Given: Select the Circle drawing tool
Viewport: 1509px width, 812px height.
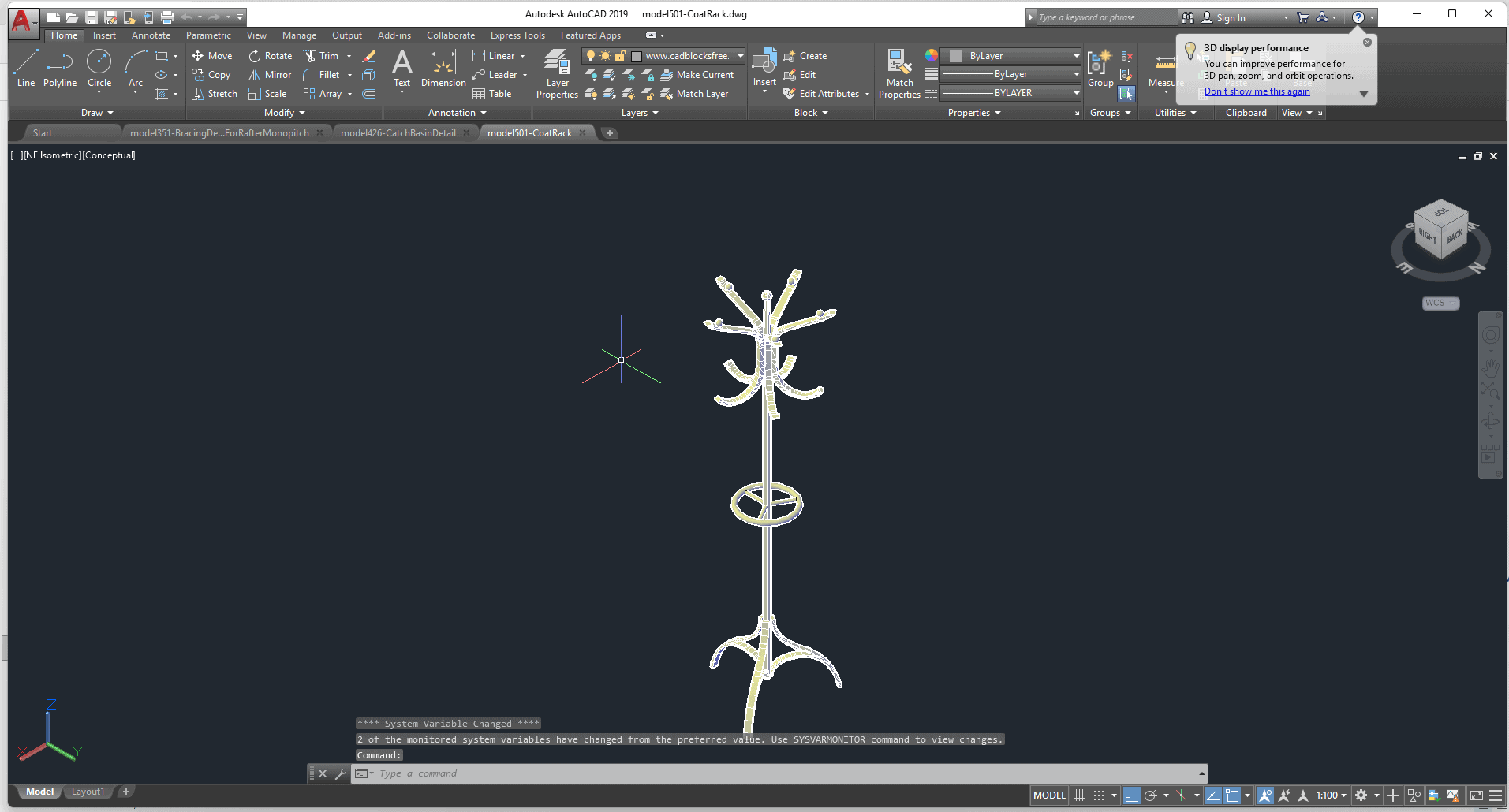Looking at the screenshot, I should point(99,69).
